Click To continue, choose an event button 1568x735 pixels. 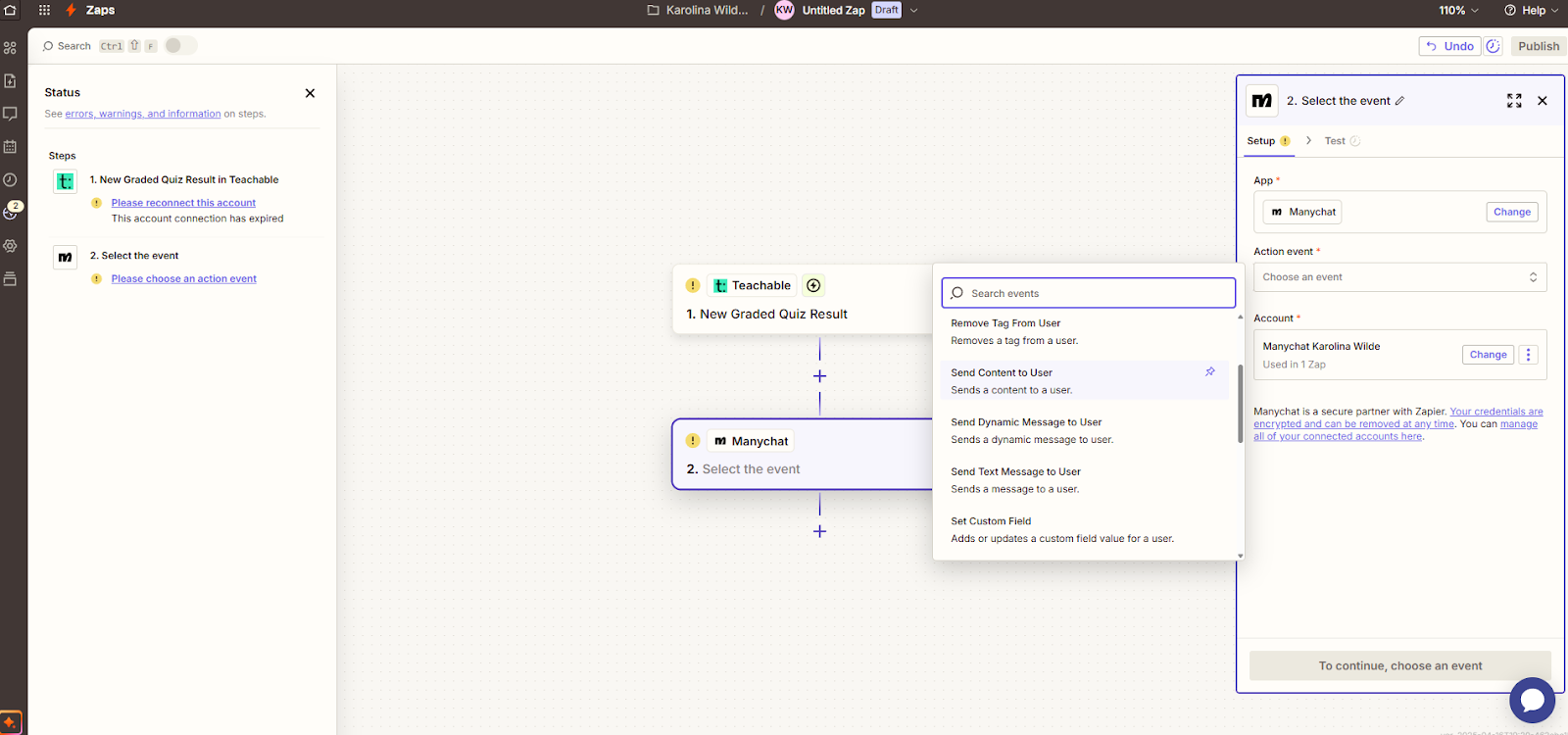coord(1399,665)
